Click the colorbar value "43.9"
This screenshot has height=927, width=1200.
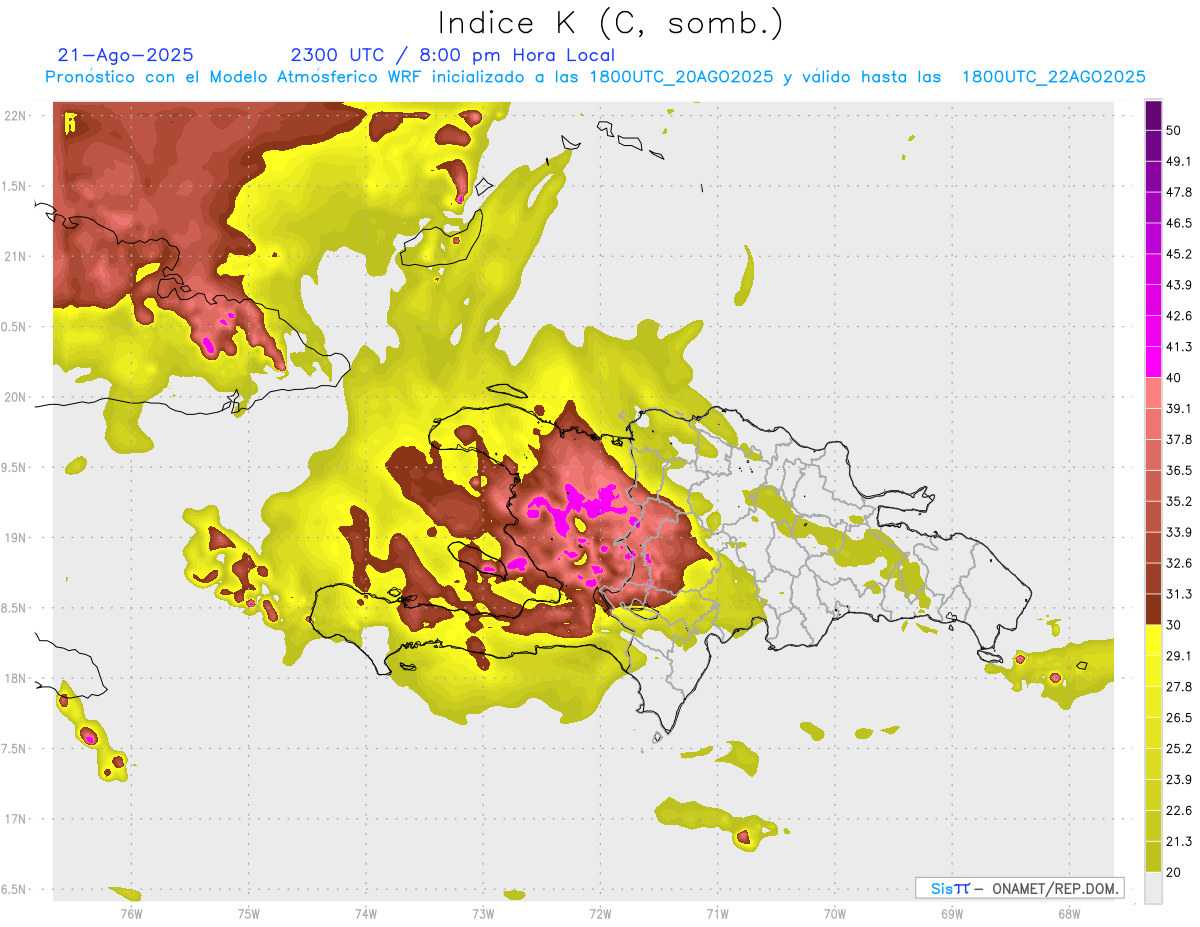(x=1179, y=285)
